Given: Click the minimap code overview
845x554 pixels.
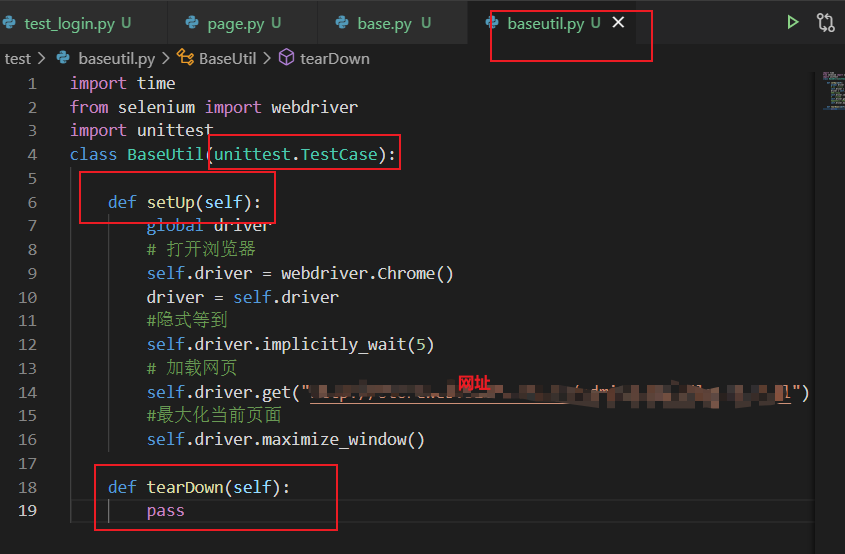Looking at the screenshot, I should point(833,91).
